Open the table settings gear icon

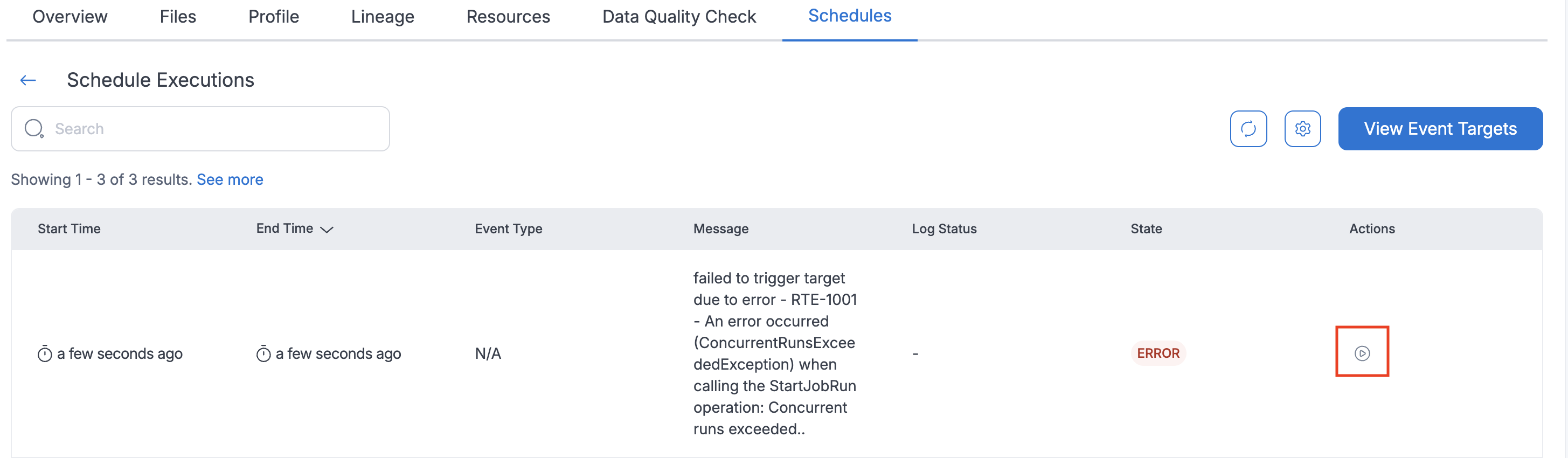[1302, 128]
